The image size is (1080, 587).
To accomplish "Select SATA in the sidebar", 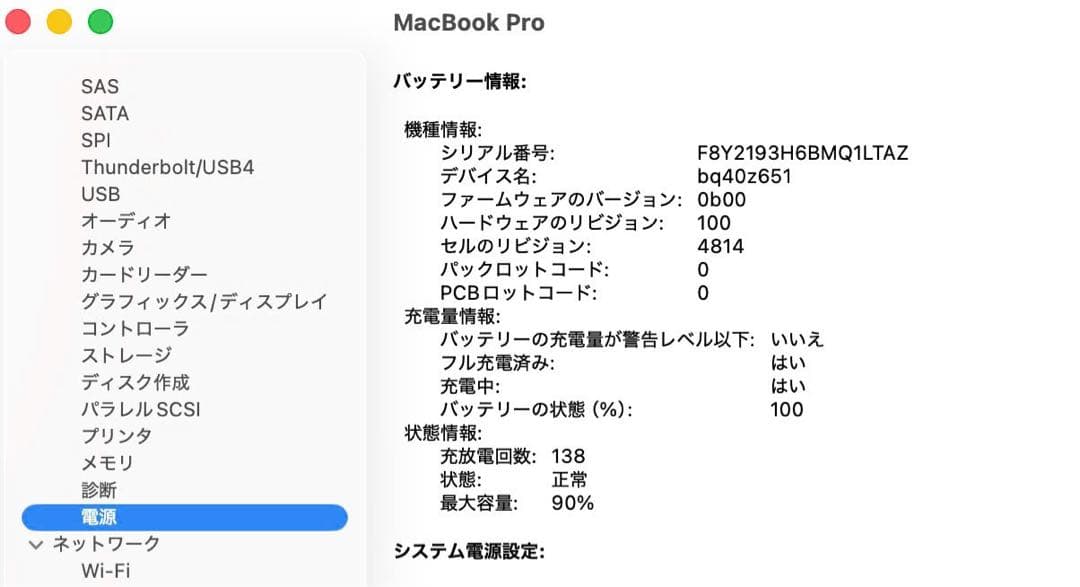I will click(104, 113).
